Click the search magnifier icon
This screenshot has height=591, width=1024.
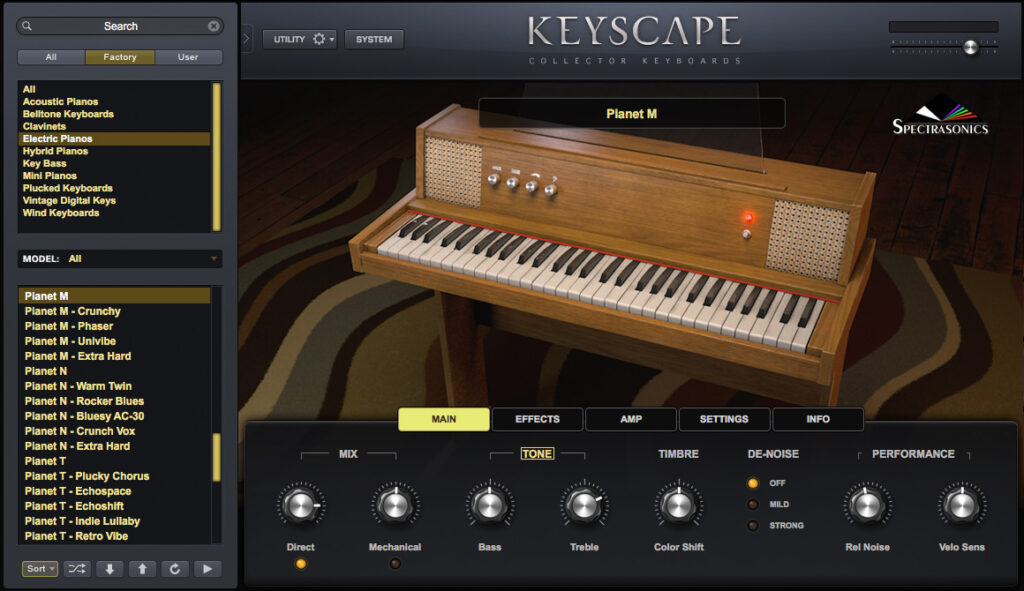(x=27, y=25)
